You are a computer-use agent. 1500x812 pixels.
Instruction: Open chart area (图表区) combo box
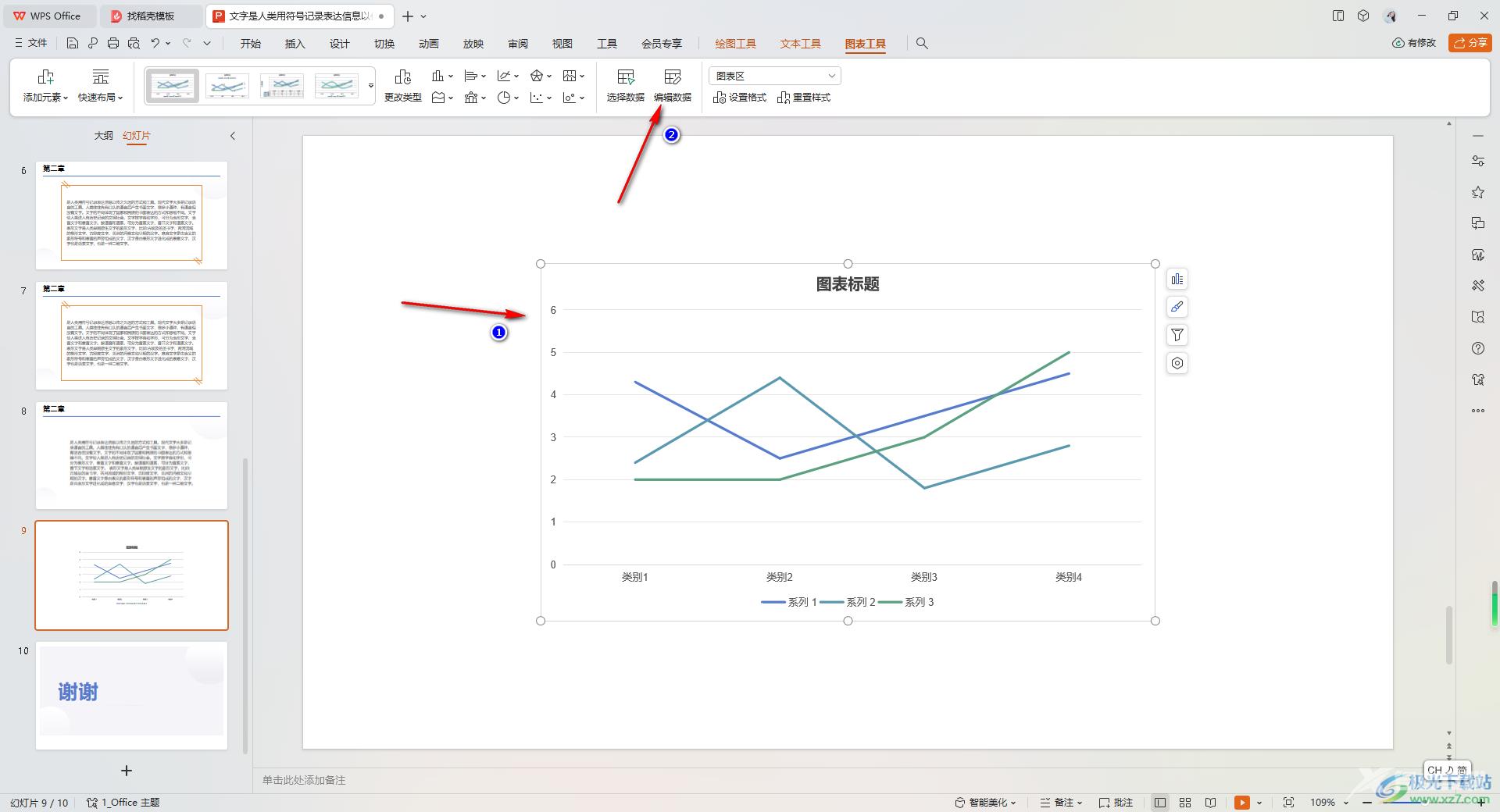point(775,76)
